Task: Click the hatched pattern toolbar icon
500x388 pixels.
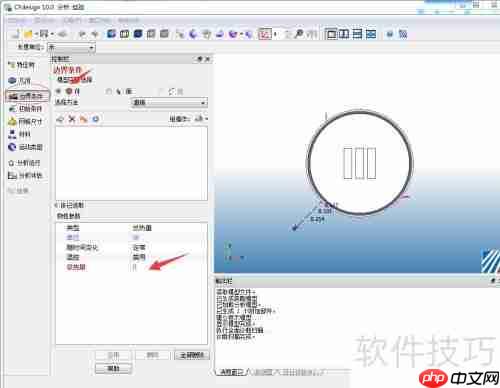Action: point(403,34)
